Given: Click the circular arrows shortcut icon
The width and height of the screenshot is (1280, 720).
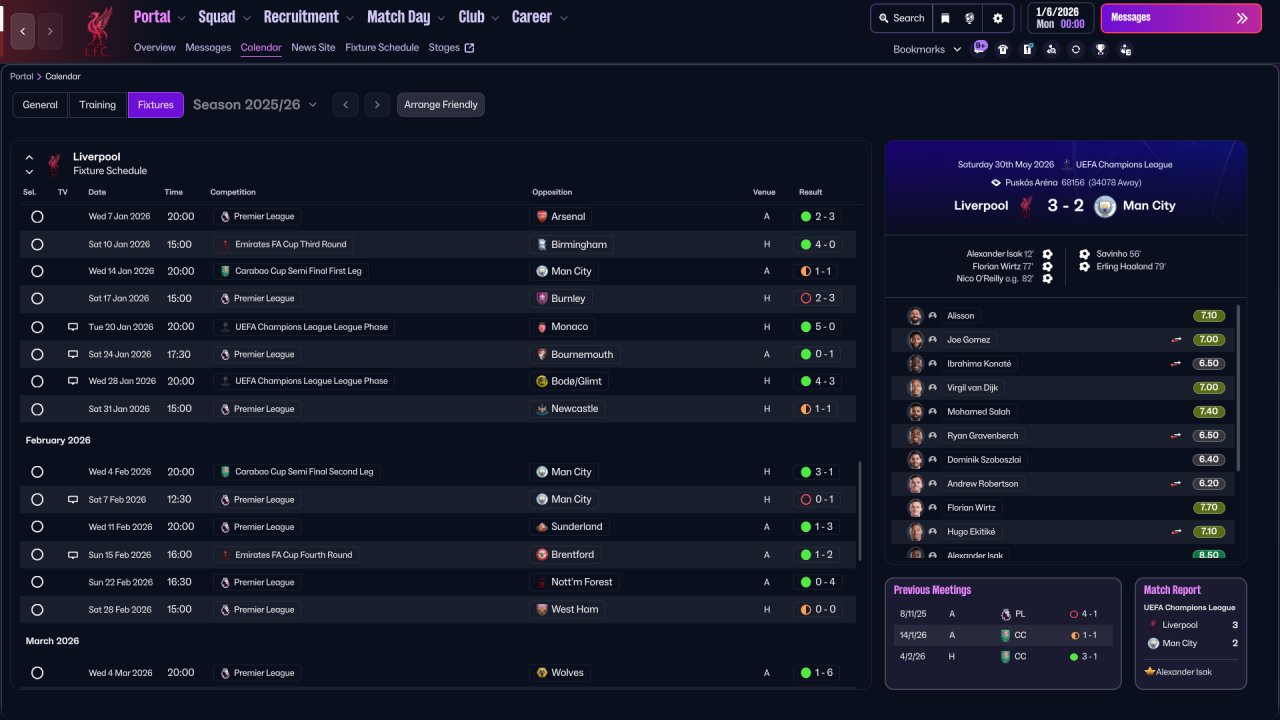Looking at the screenshot, I should (x=1075, y=49).
